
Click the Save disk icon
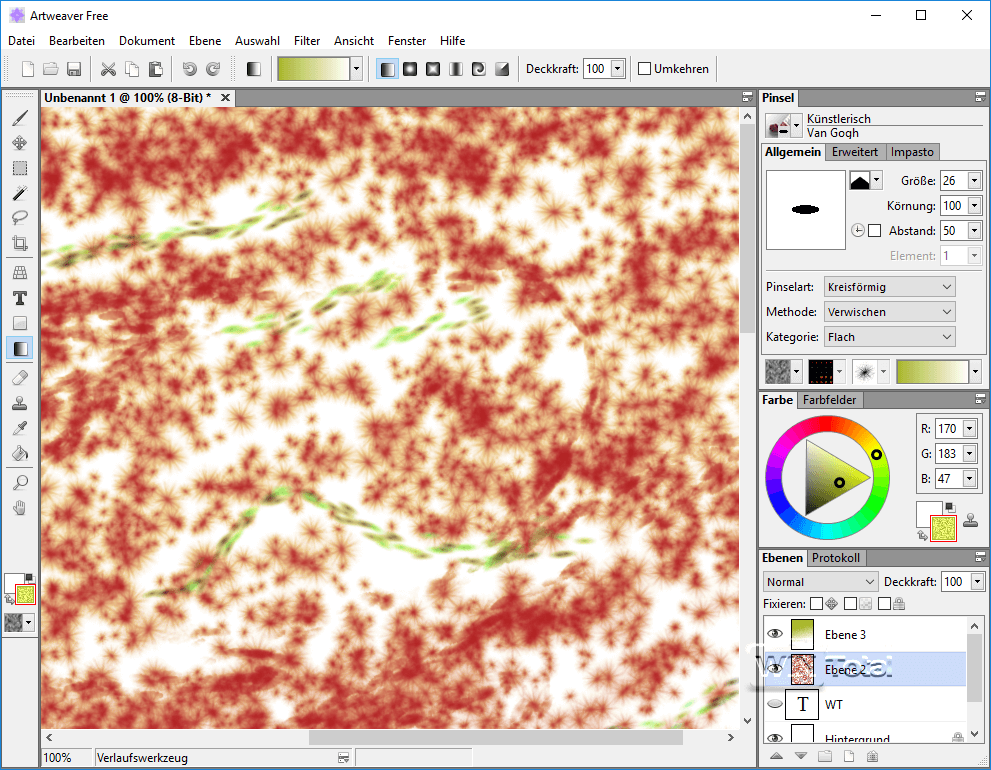pyautogui.click(x=74, y=69)
